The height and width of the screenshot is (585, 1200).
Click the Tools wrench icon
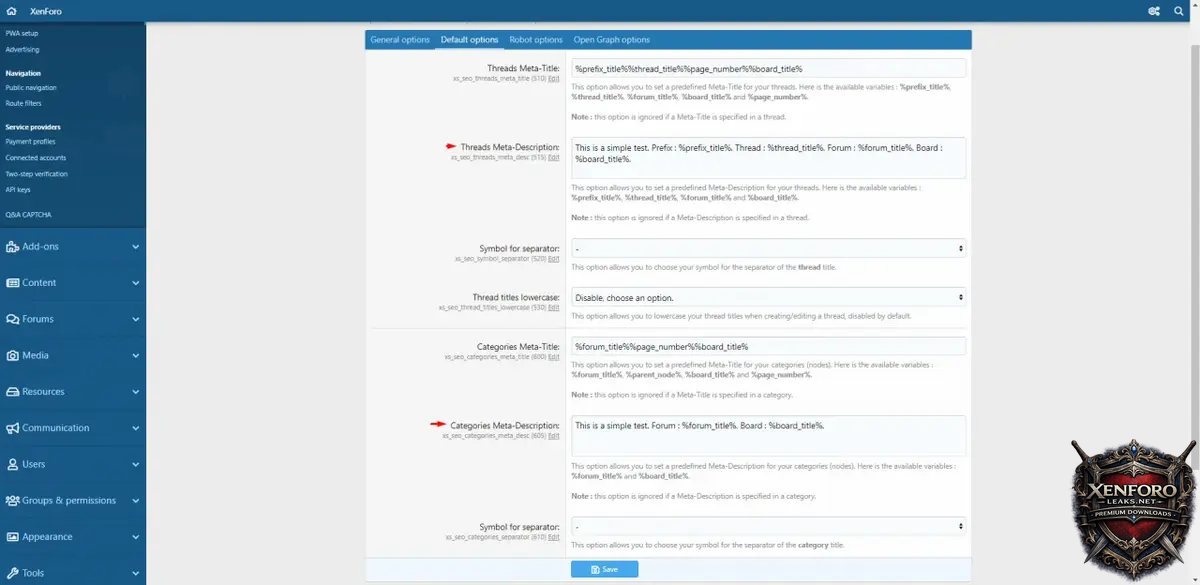(x=13, y=573)
